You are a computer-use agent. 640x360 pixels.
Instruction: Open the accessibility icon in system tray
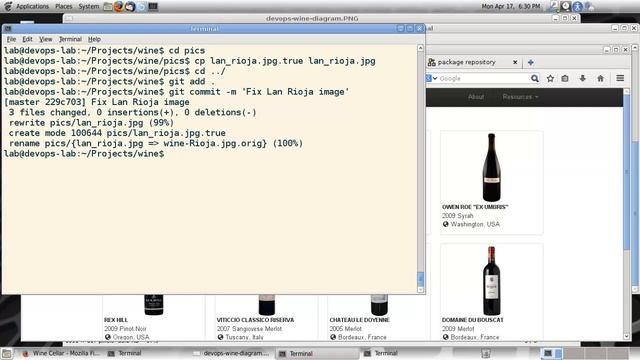click(577, 6)
